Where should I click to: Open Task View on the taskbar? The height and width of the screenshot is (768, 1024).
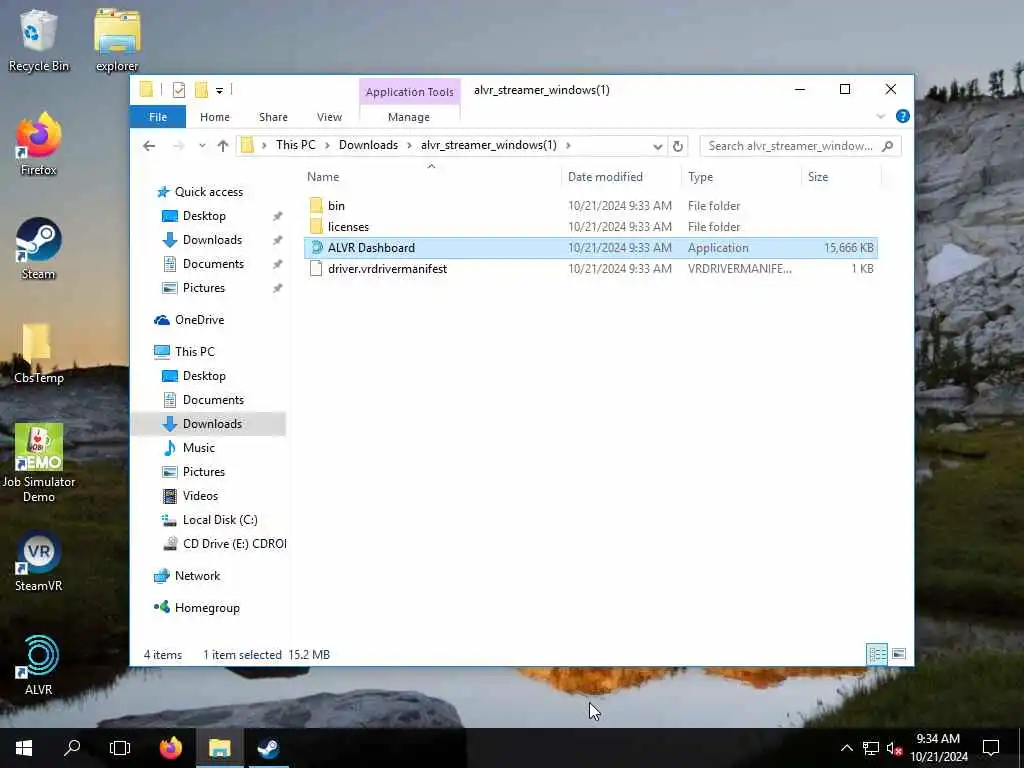click(120, 748)
